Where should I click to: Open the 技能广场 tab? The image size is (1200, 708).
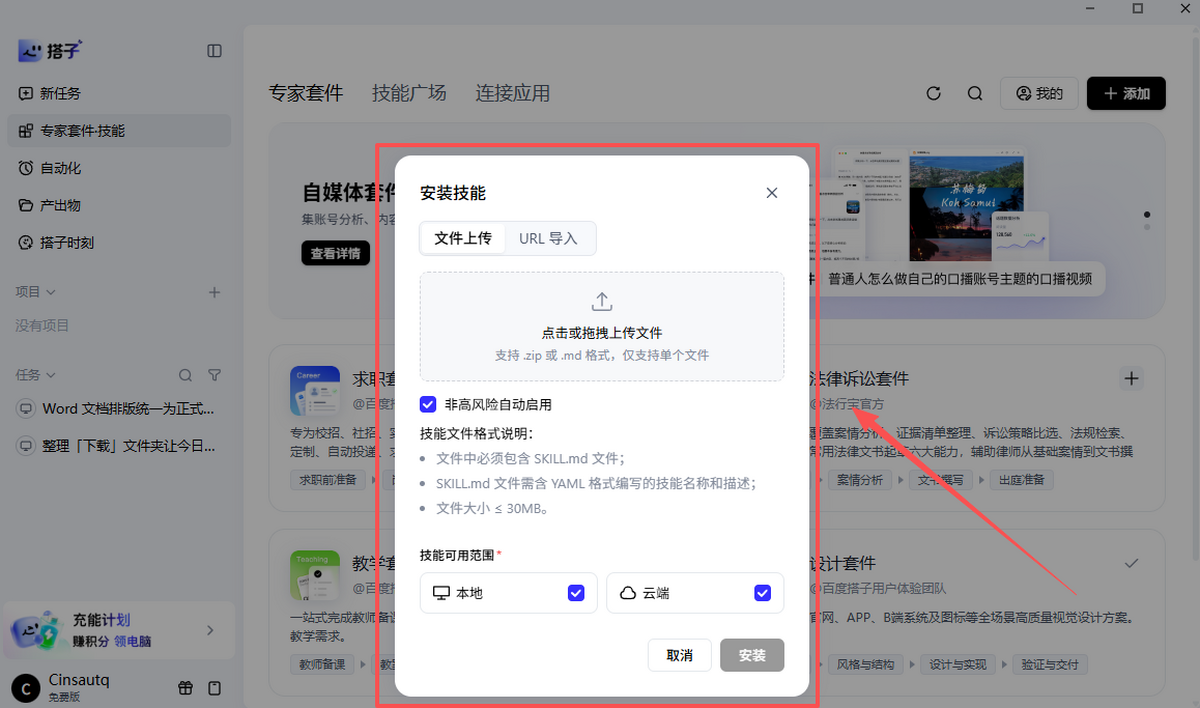coord(409,93)
